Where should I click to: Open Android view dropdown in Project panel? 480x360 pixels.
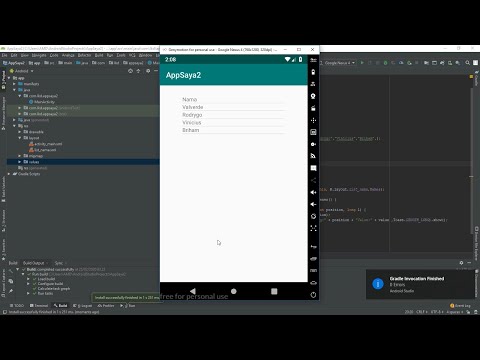click(x=22, y=71)
